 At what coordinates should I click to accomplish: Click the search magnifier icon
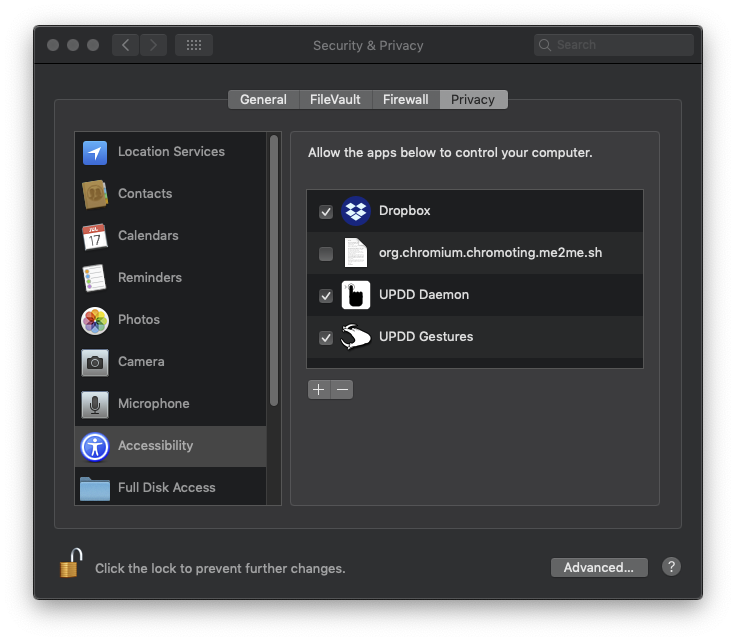coord(544,45)
